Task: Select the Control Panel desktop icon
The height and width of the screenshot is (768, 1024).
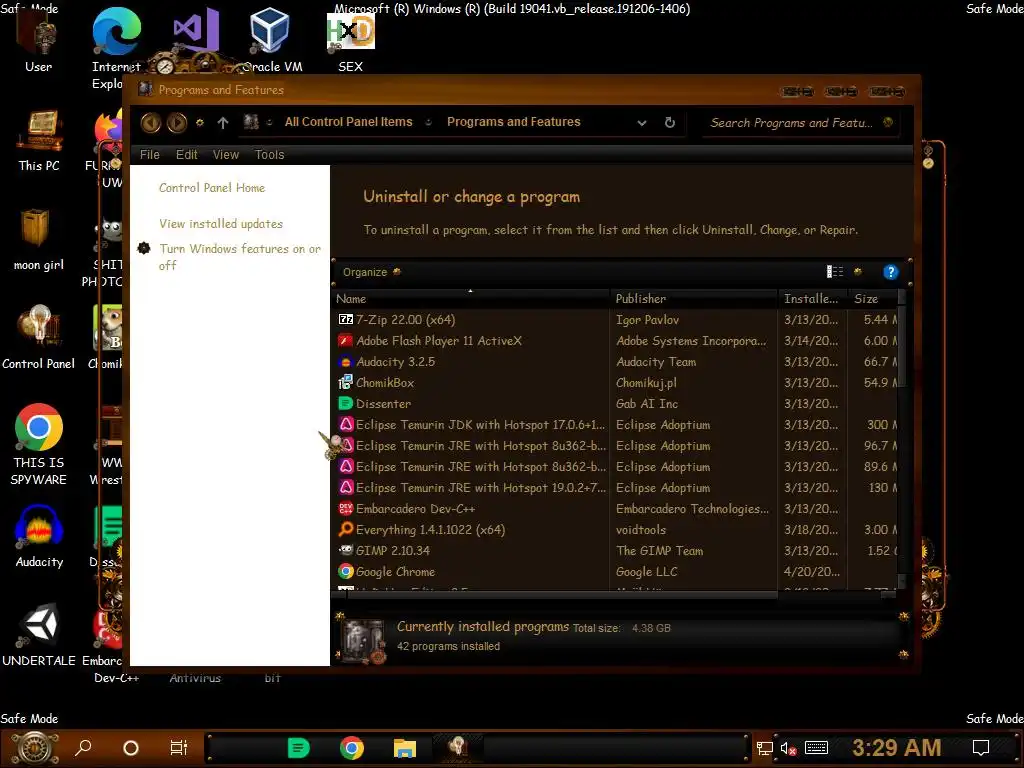Action: 39,338
